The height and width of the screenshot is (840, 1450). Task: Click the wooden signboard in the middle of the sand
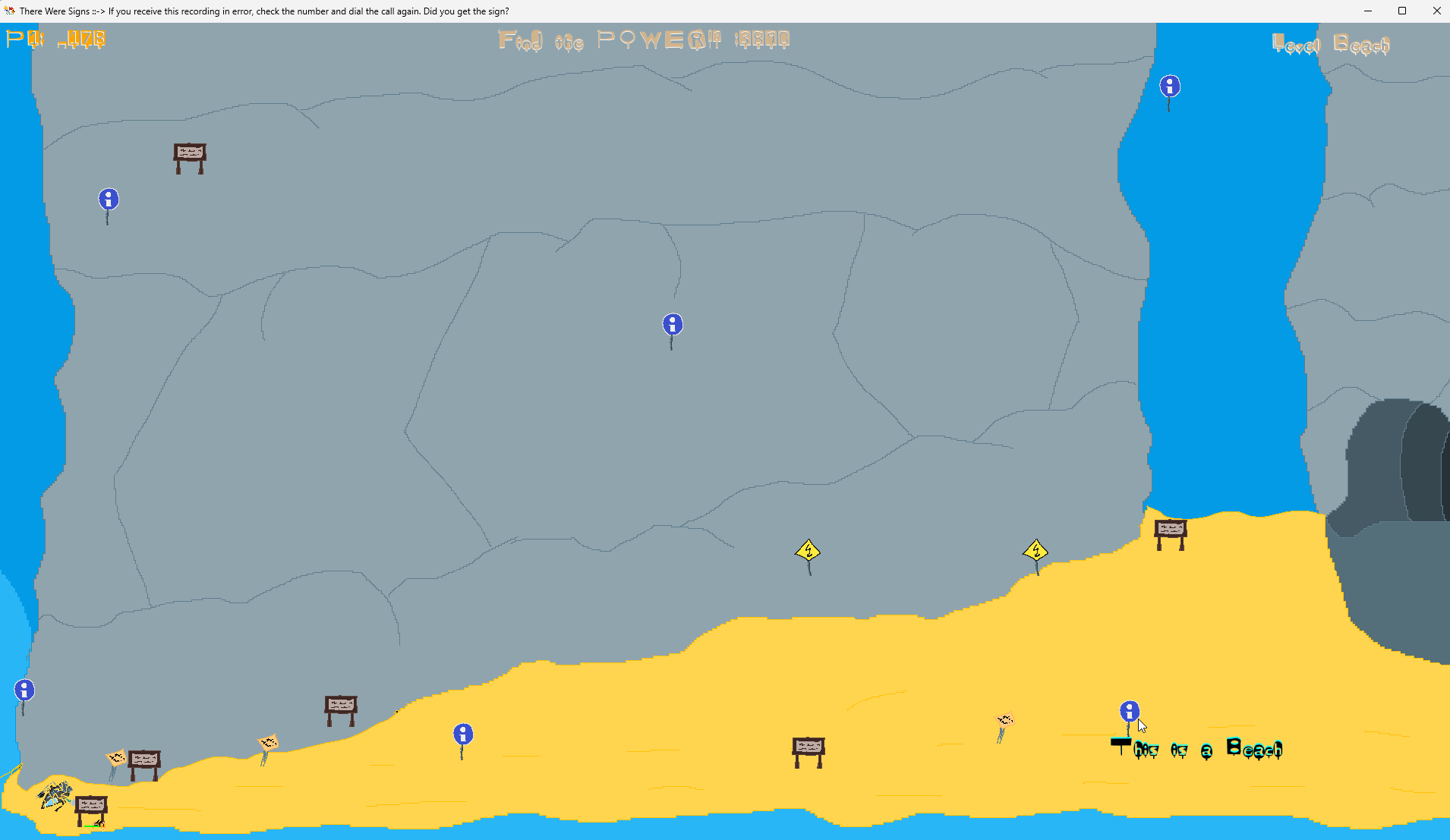pyautogui.click(x=809, y=752)
